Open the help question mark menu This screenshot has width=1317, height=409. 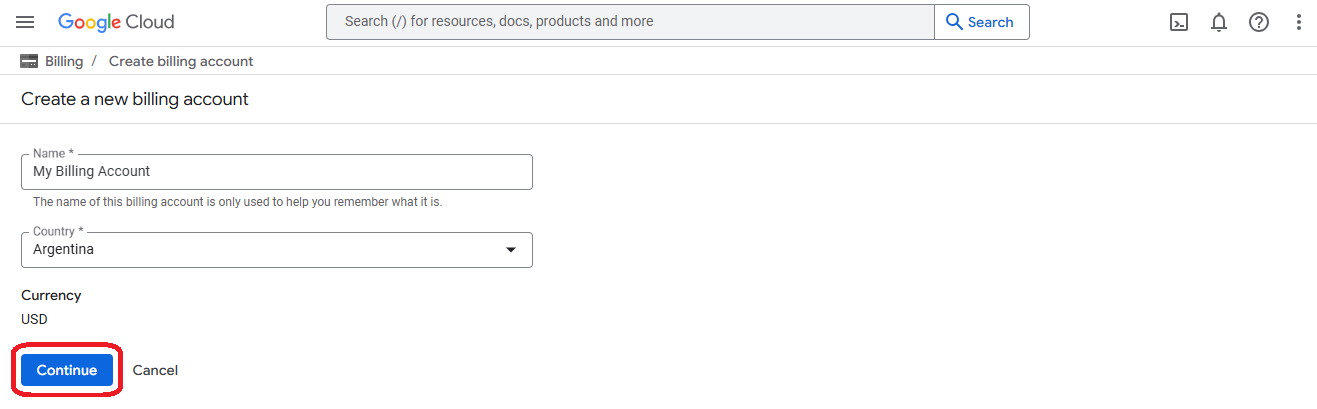click(x=1259, y=22)
